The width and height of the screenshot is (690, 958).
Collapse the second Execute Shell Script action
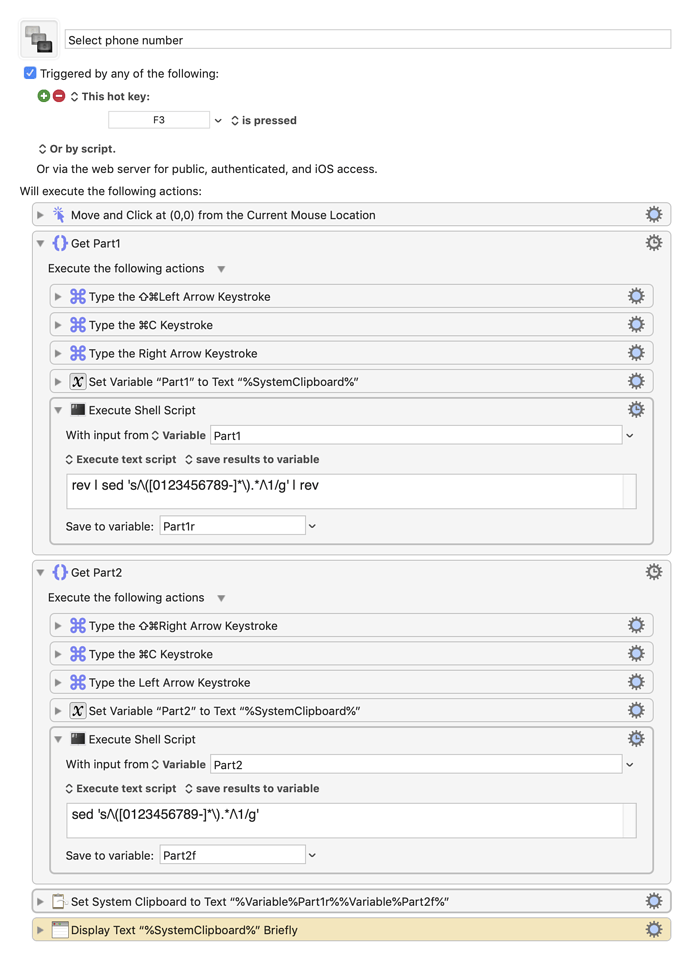tap(58, 739)
